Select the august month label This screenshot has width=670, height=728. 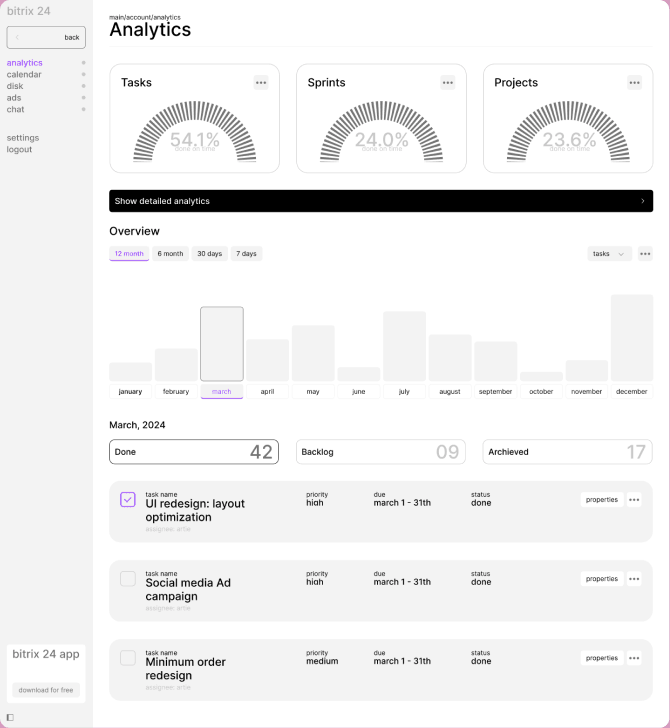tap(450, 391)
